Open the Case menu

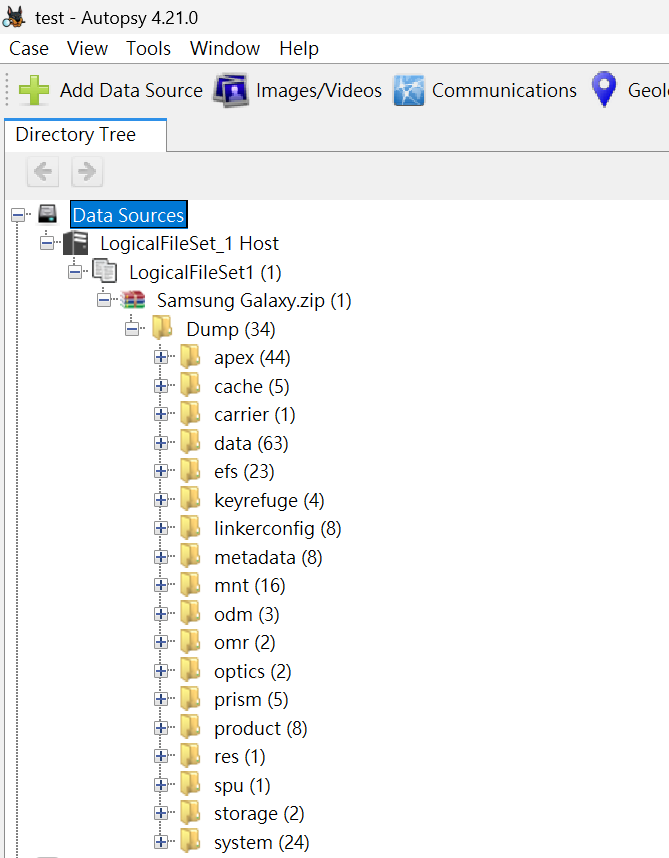point(29,48)
